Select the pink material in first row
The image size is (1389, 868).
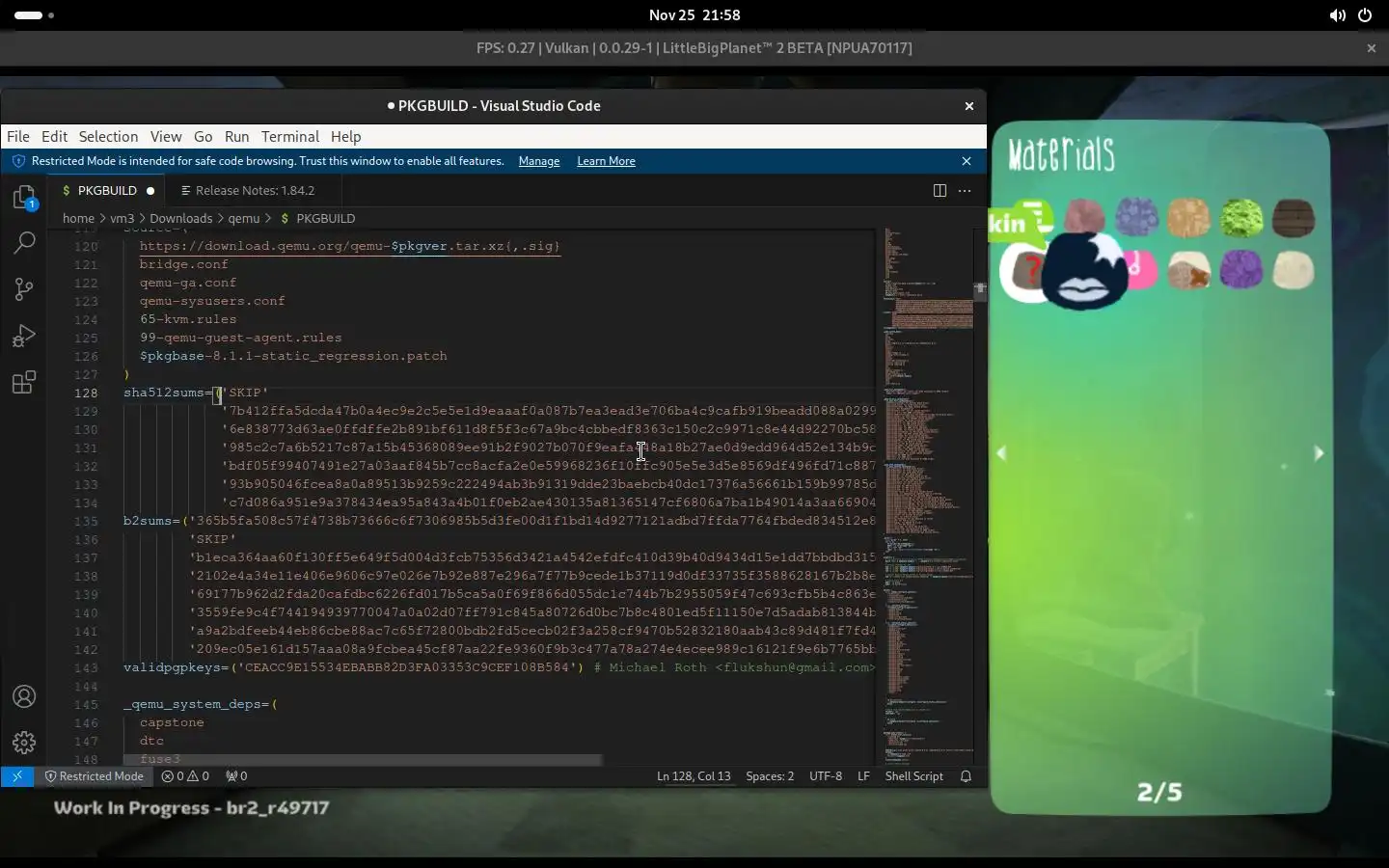coord(1085,216)
